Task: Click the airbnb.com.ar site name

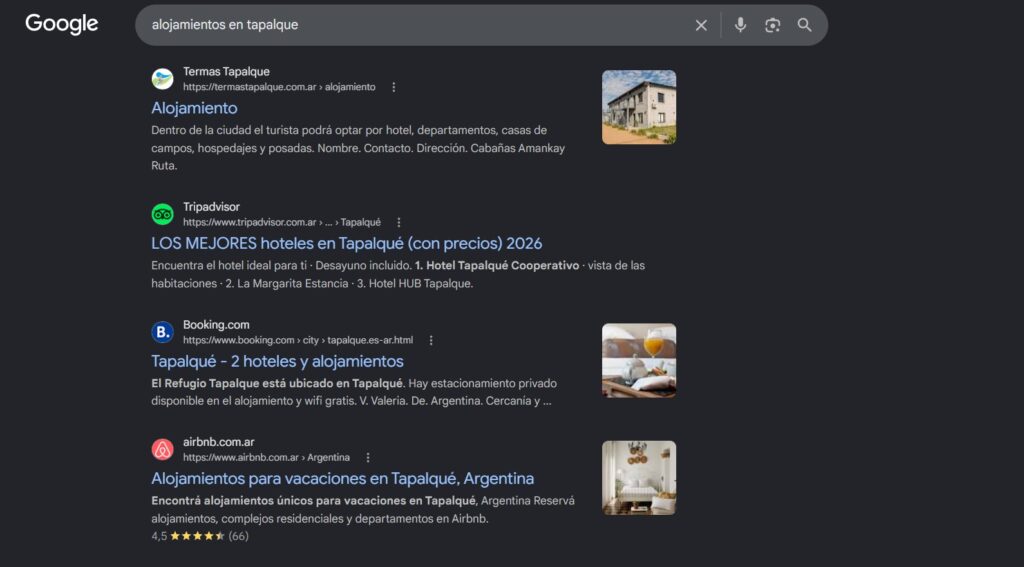Action: pyautogui.click(x=219, y=442)
